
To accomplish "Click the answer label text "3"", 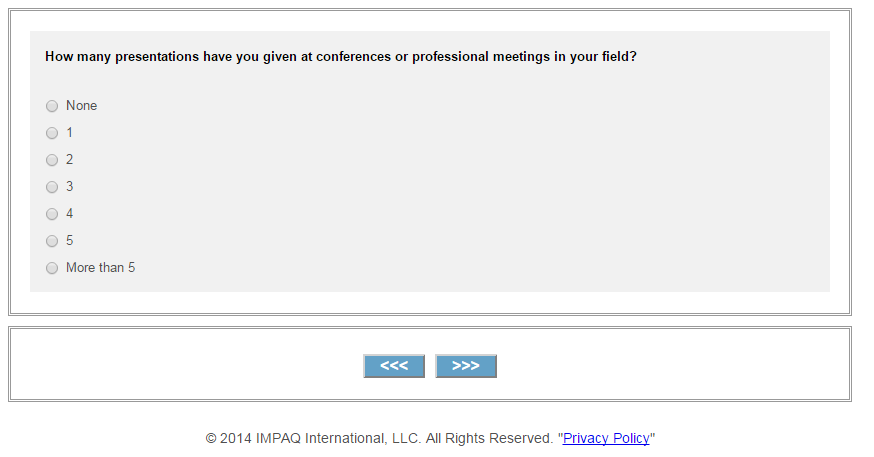I will tap(70, 186).
